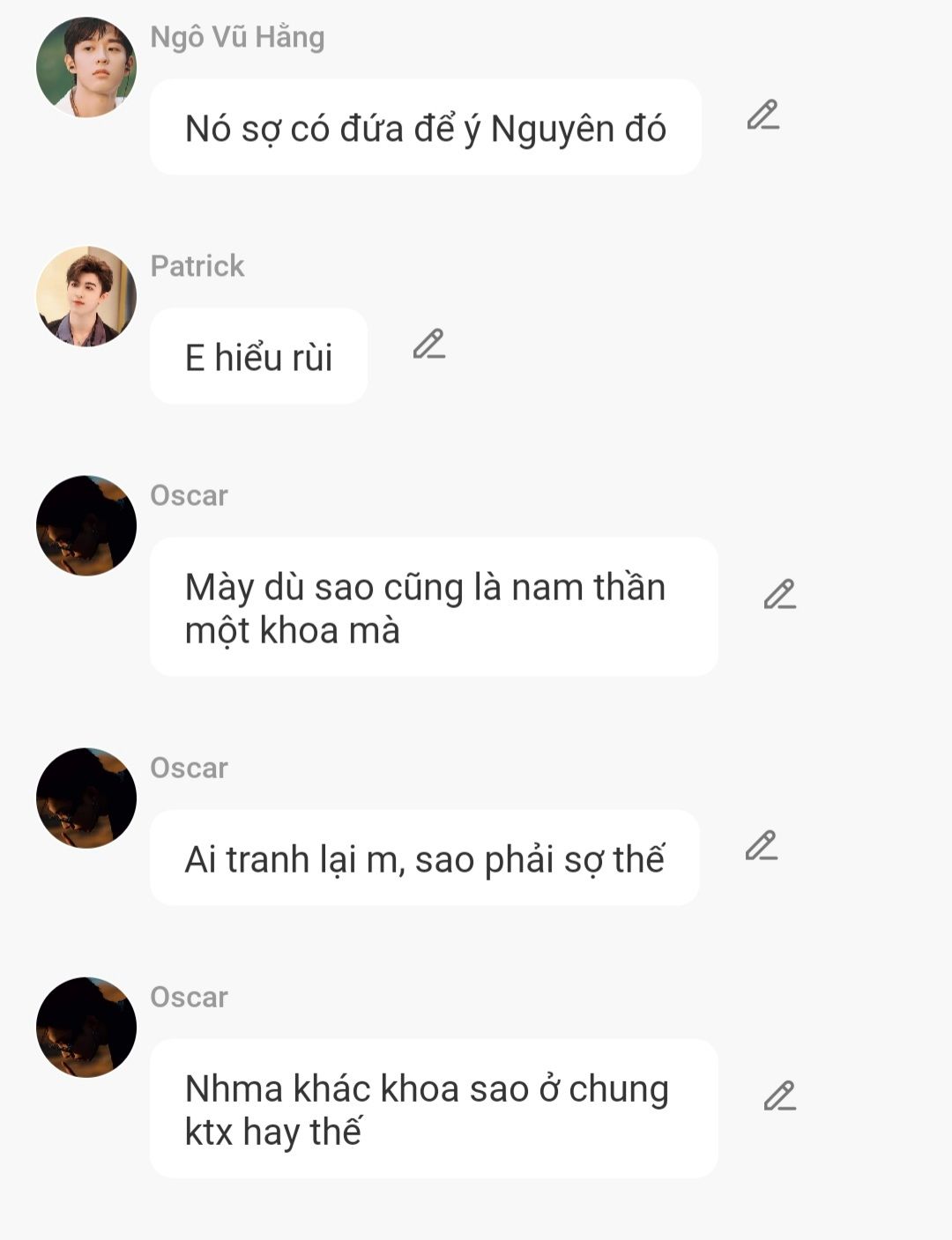Image resolution: width=952 pixels, height=1240 pixels.
Task: Tap Patrick's profile avatar
Action: coord(86,297)
